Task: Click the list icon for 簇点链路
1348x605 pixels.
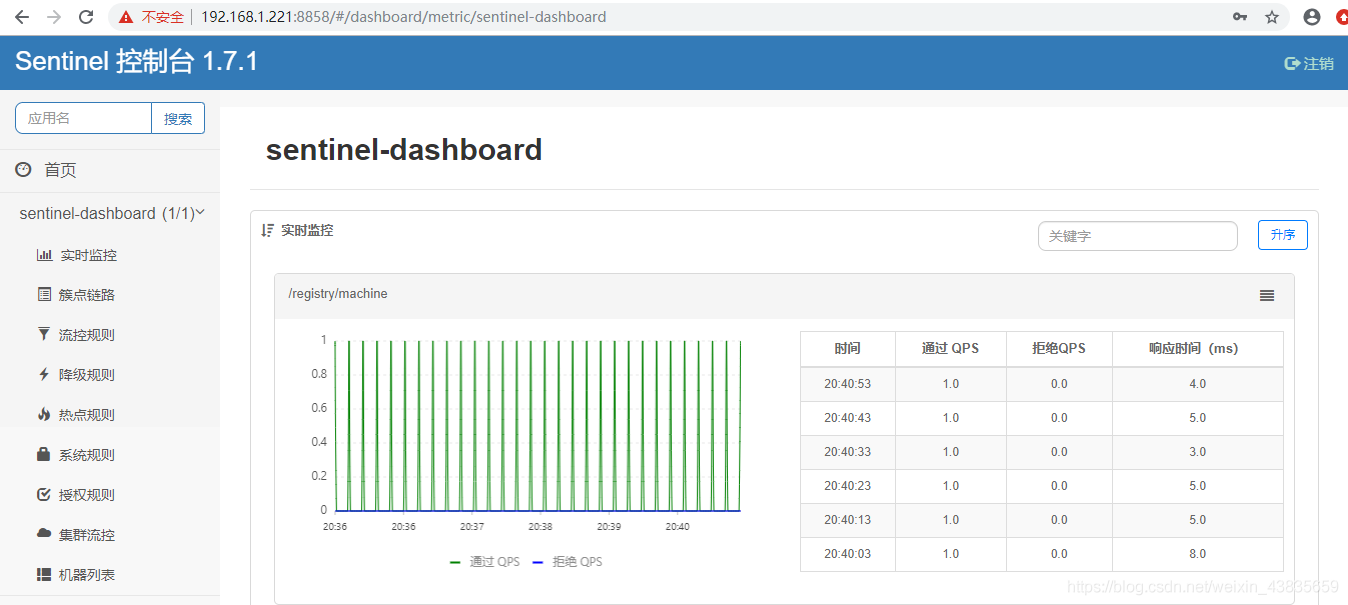Action: point(44,295)
